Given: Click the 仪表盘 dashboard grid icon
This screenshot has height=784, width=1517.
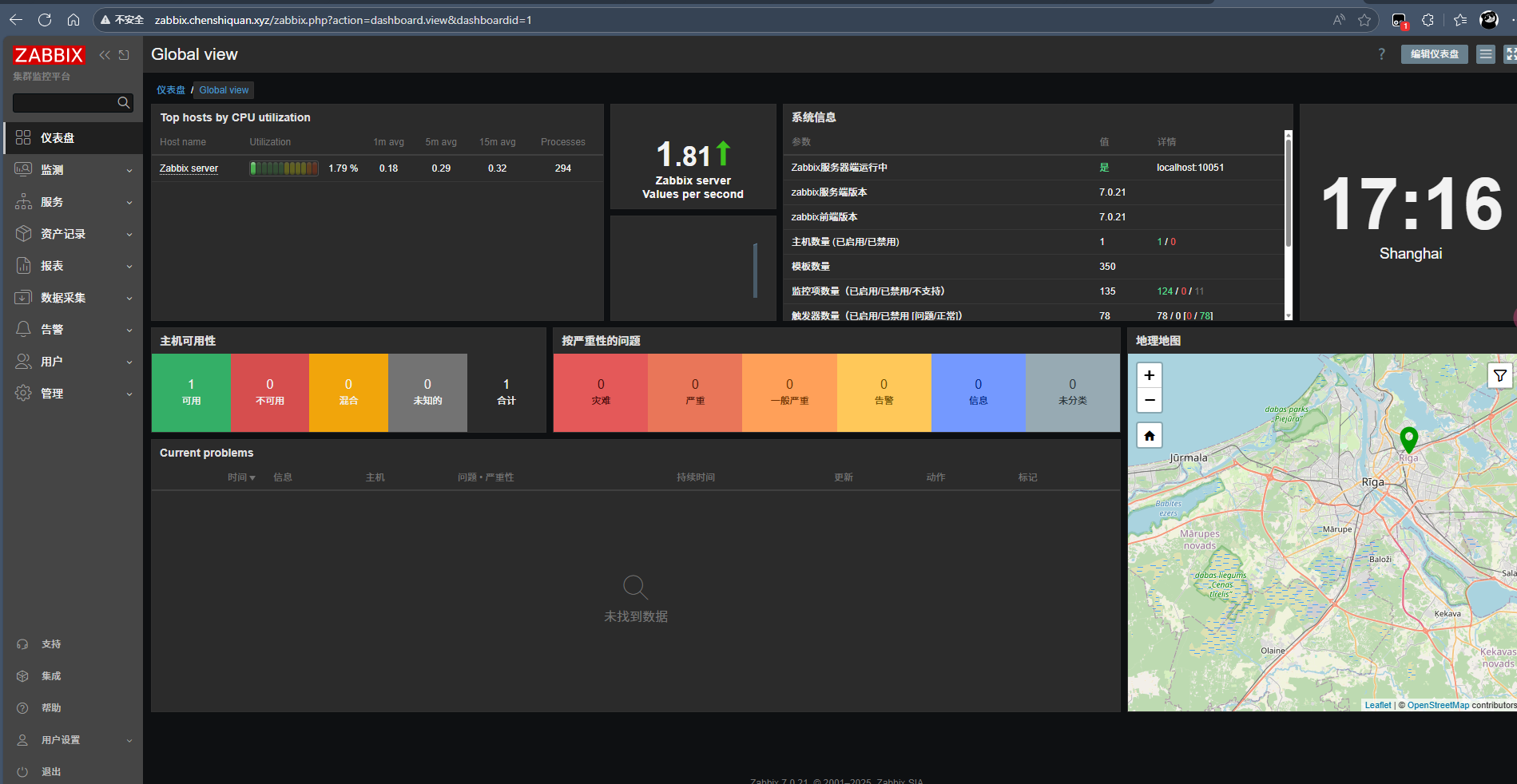Looking at the screenshot, I should pos(23,137).
